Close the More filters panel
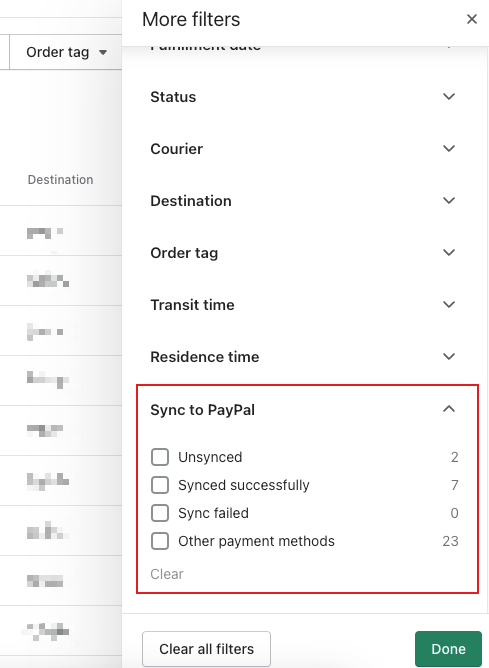 click(x=472, y=19)
